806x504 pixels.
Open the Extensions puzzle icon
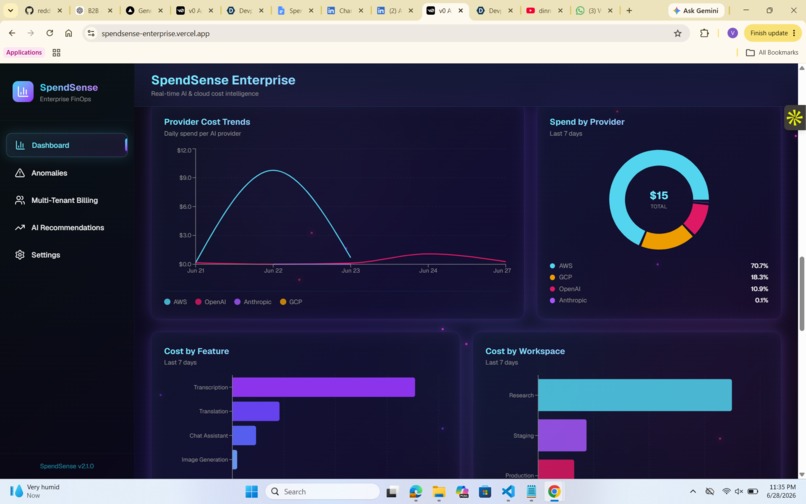704,33
